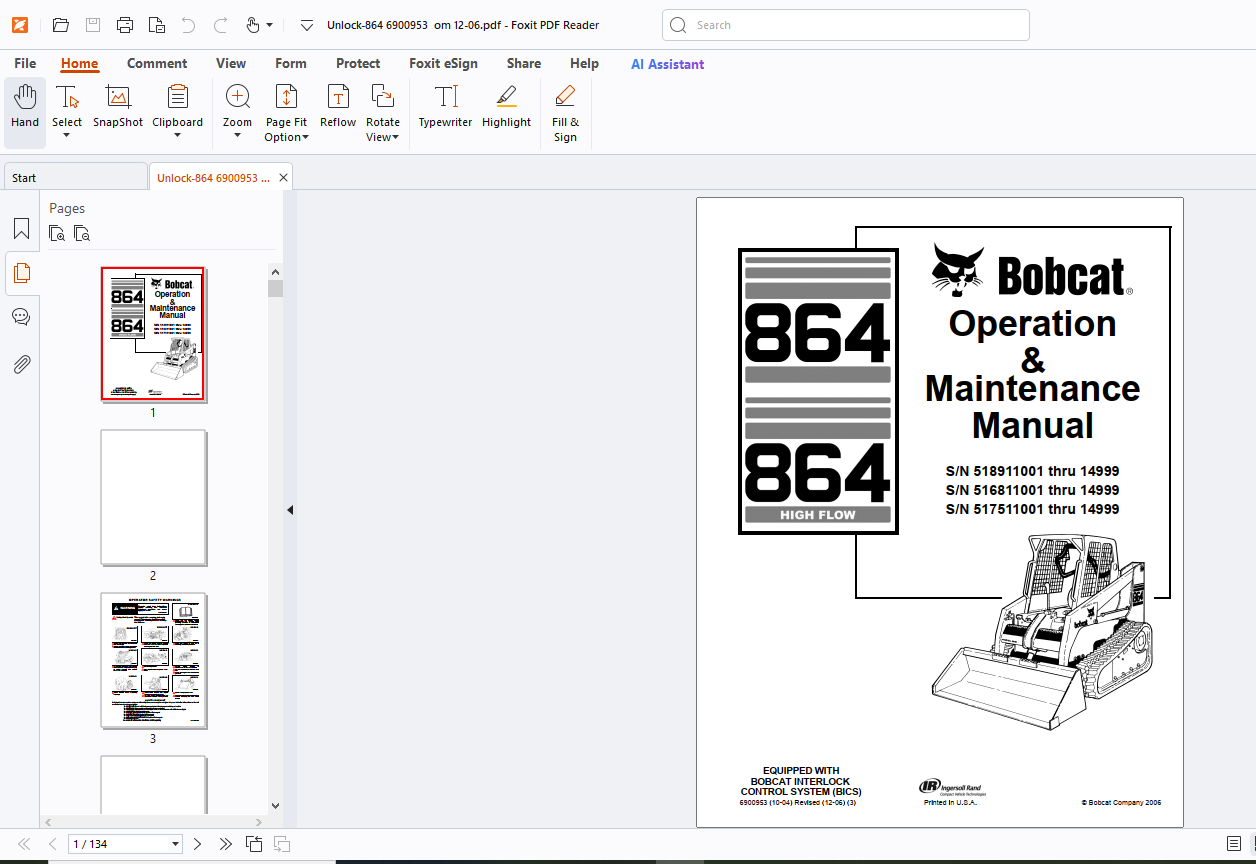This screenshot has width=1256, height=864.
Task: Click the Search field
Action: pos(846,25)
